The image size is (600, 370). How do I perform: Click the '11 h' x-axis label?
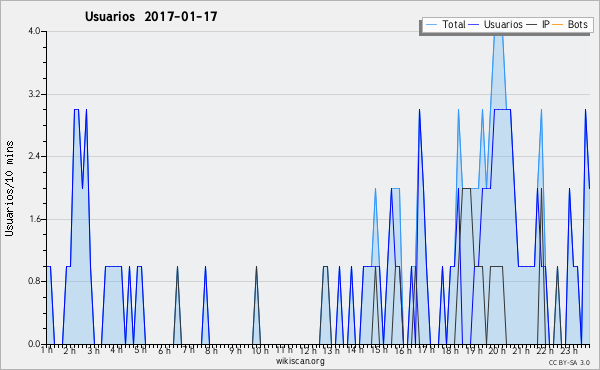(284, 350)
